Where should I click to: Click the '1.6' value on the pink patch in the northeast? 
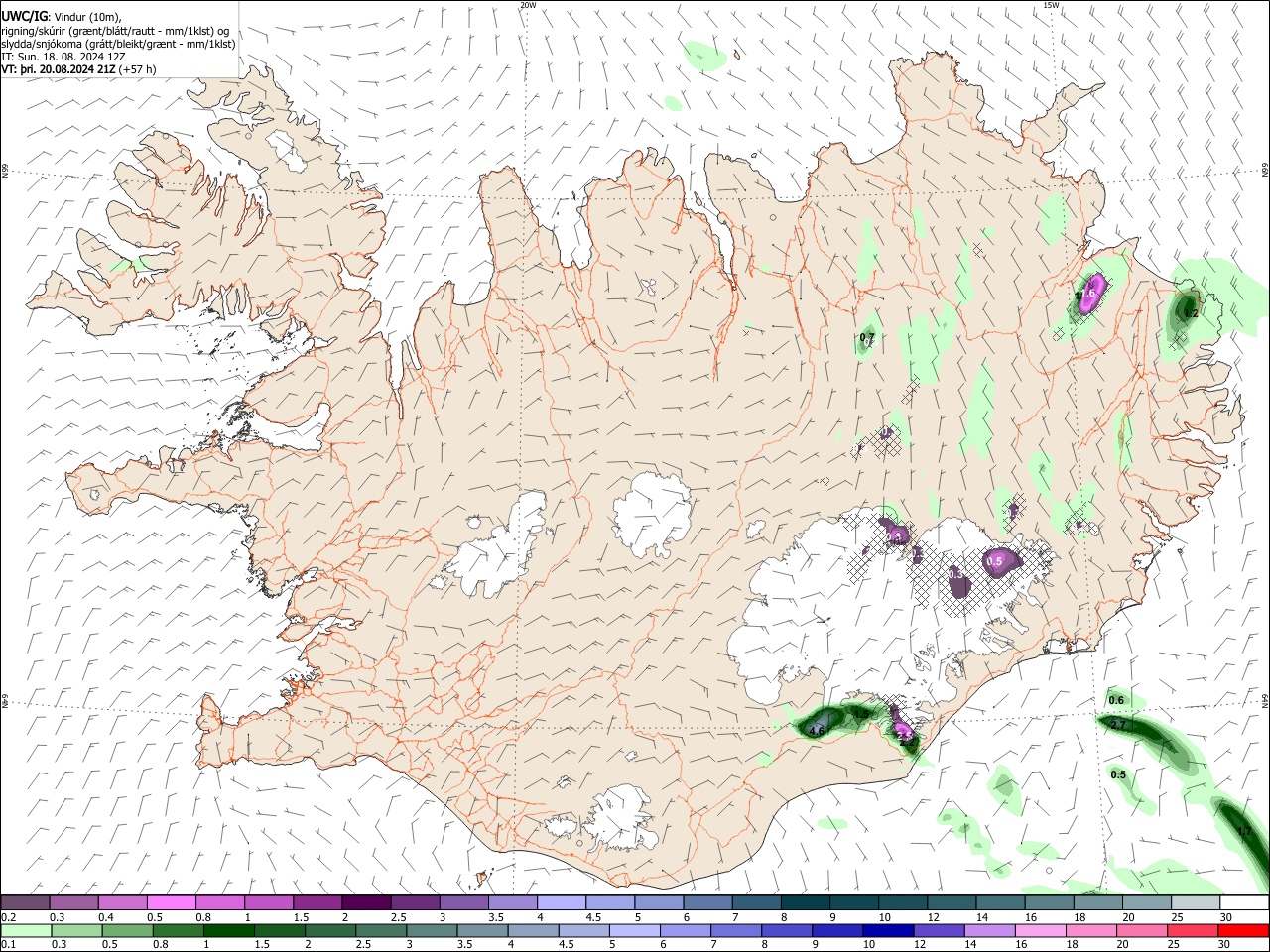coord(1087,294)
